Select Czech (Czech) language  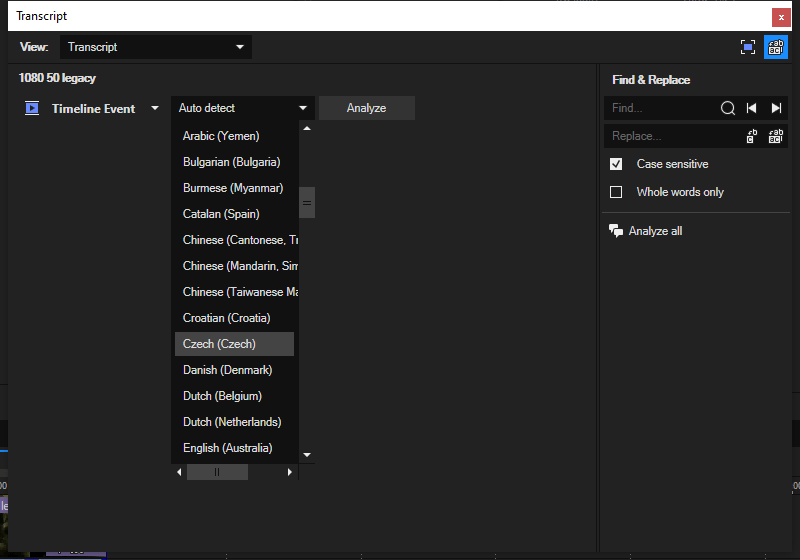234,344
